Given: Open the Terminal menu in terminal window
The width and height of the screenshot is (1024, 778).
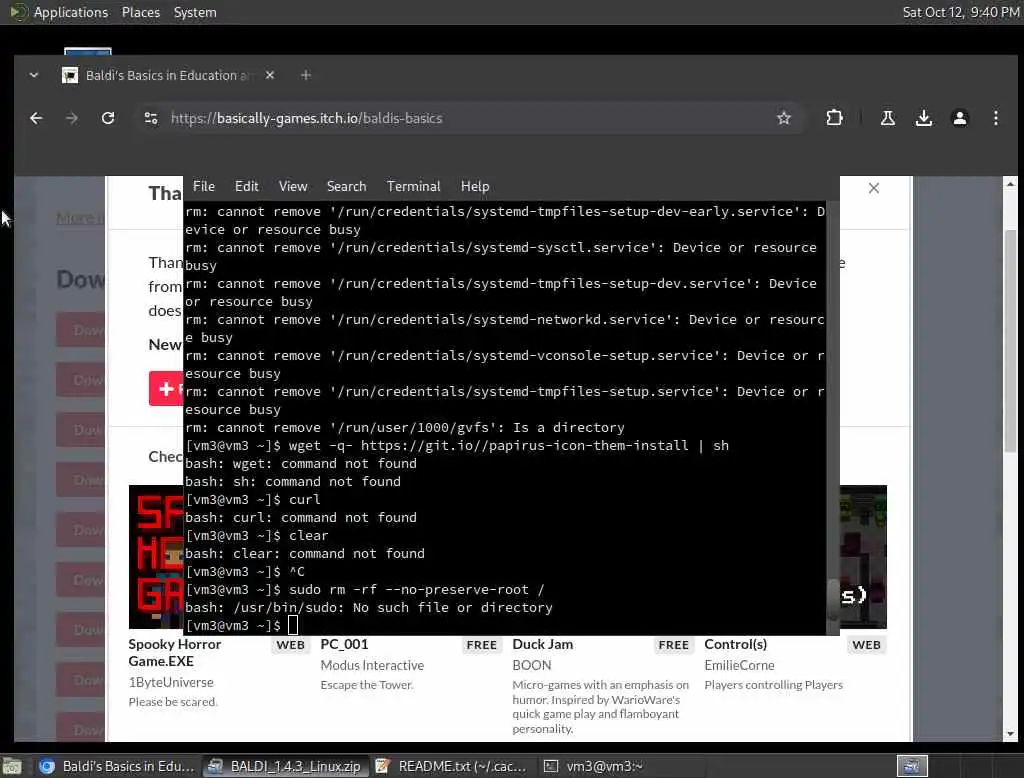Looking at the screenshot, I should click(413, 186).
